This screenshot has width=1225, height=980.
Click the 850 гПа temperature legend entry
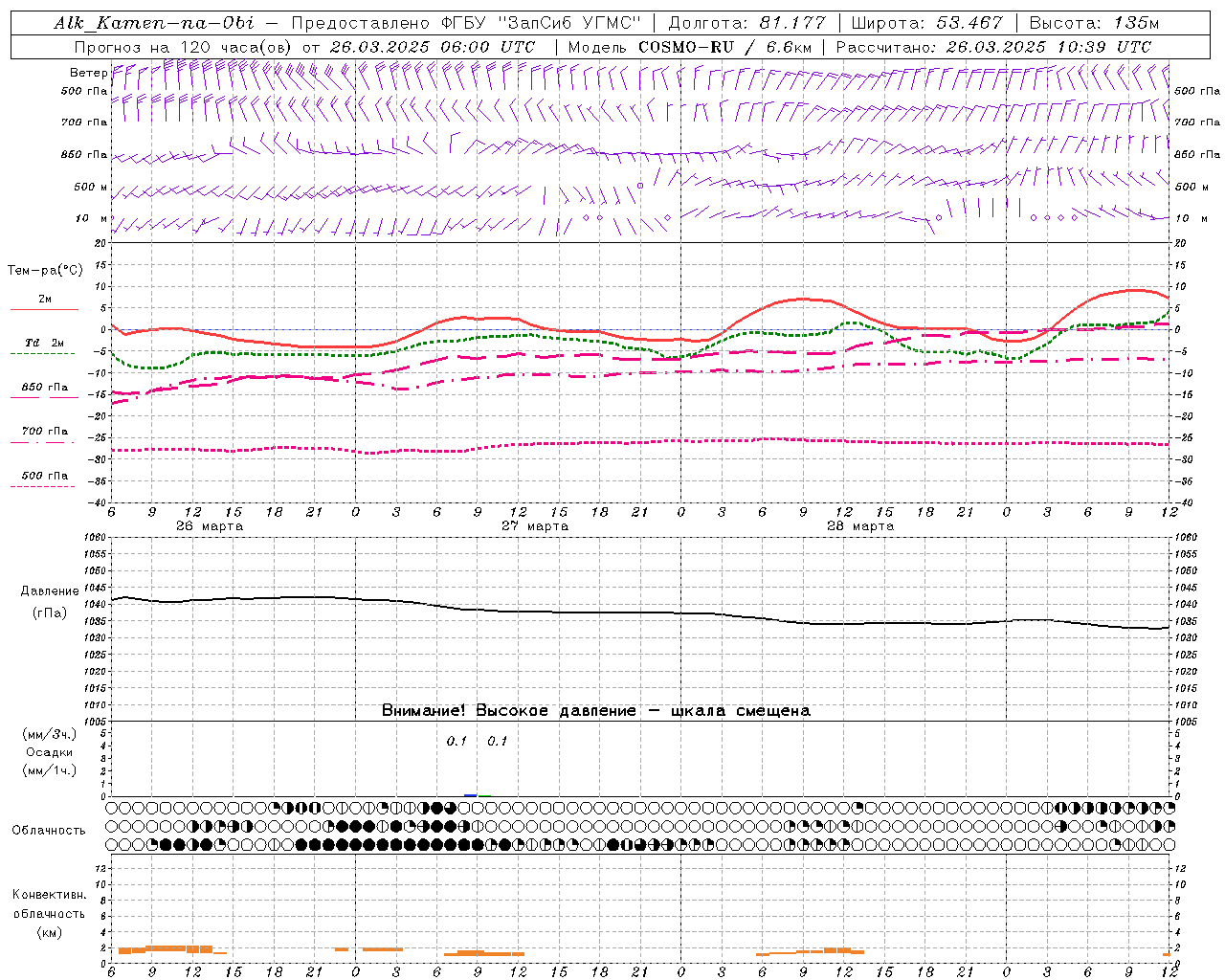[45, 388]
